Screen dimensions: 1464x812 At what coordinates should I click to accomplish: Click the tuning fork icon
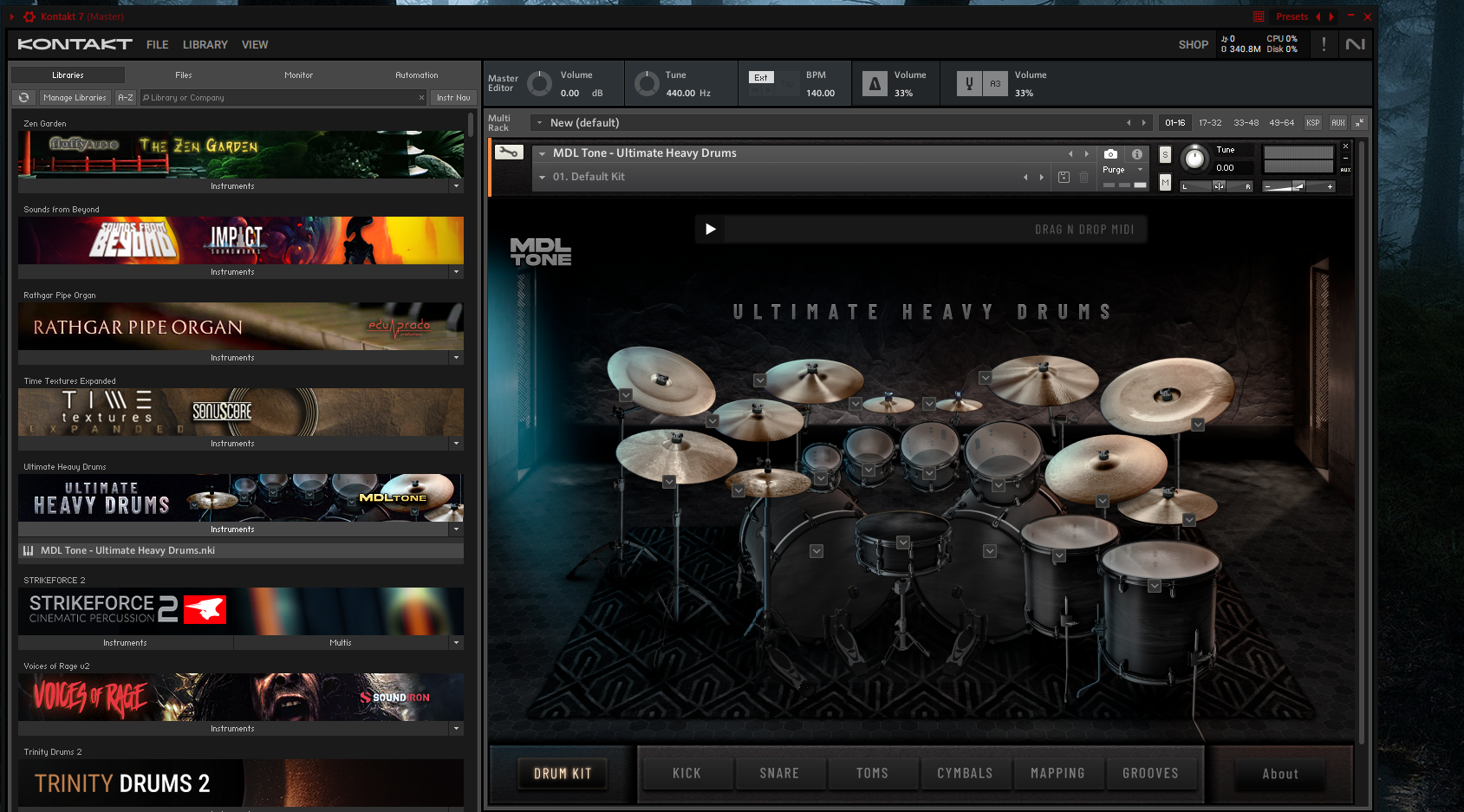pos(969,84)
